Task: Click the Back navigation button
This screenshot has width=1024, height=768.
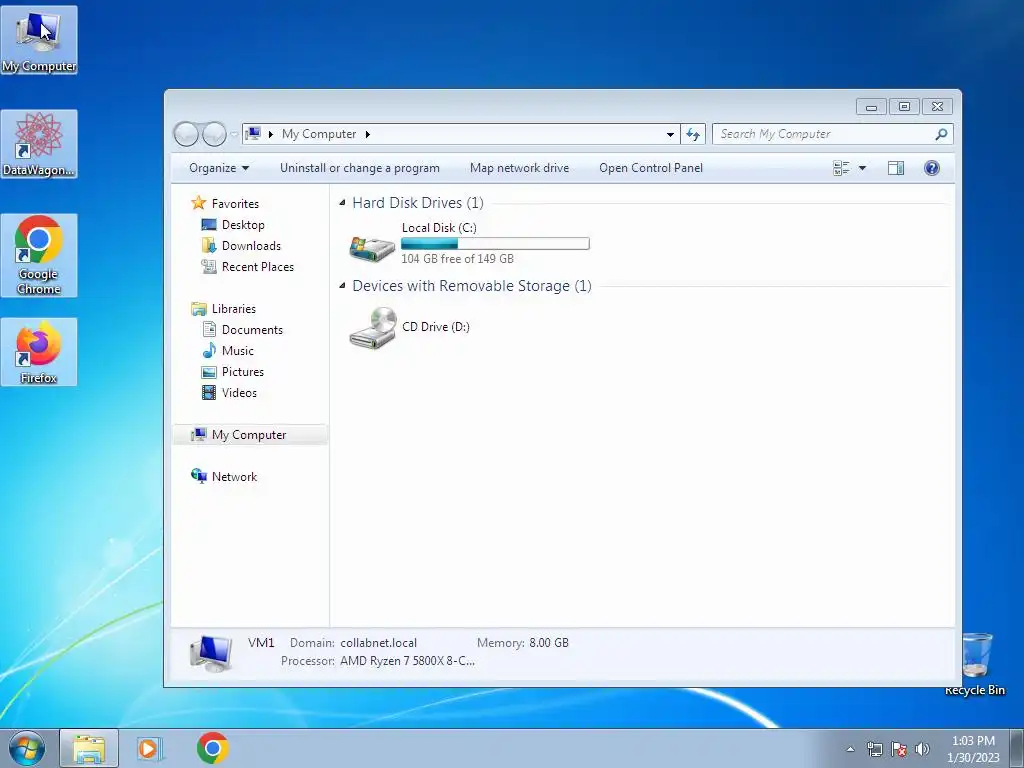Action: point(186,134)
